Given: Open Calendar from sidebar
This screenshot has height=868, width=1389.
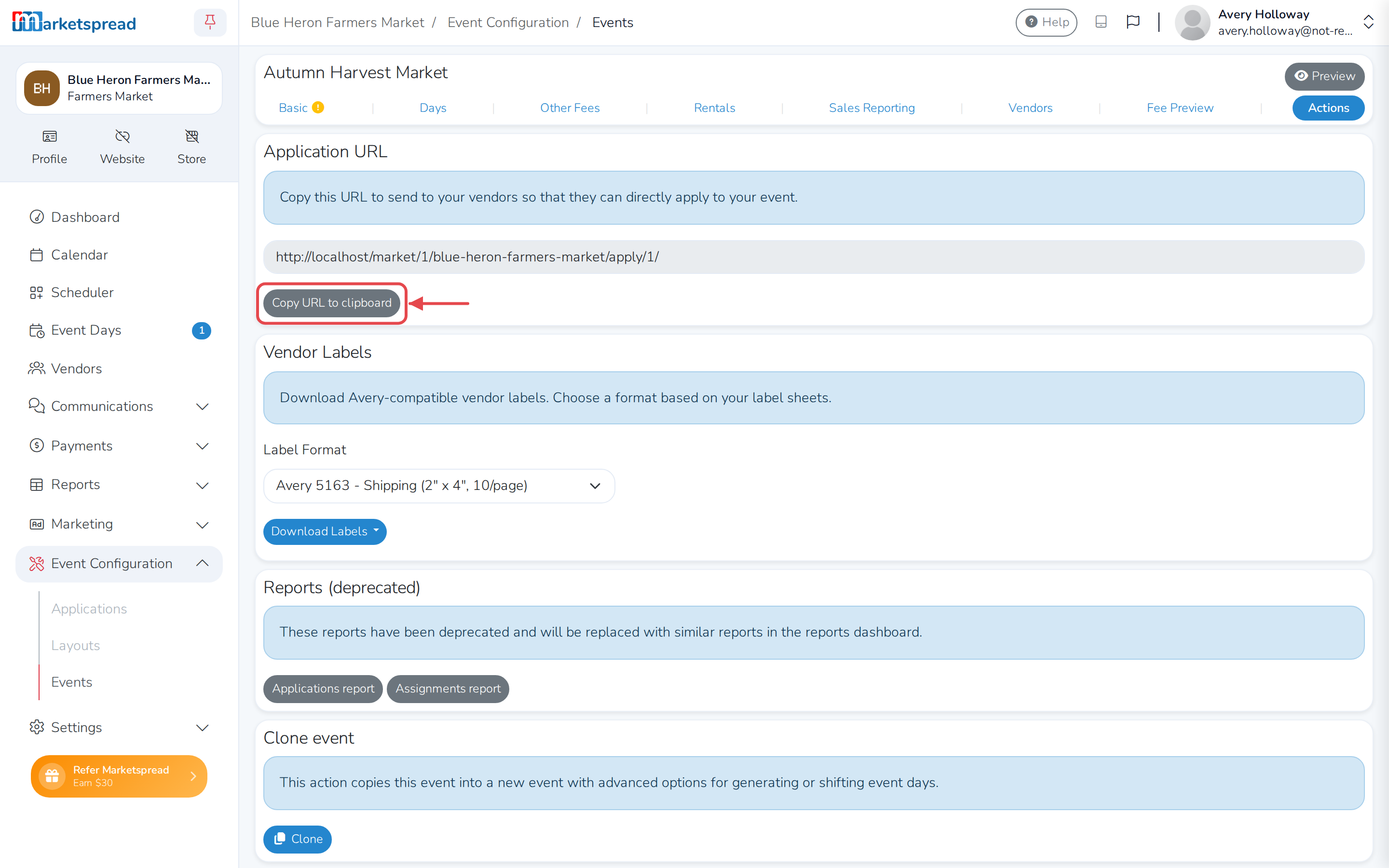Looking at the screenshot, I should point(119,255).
